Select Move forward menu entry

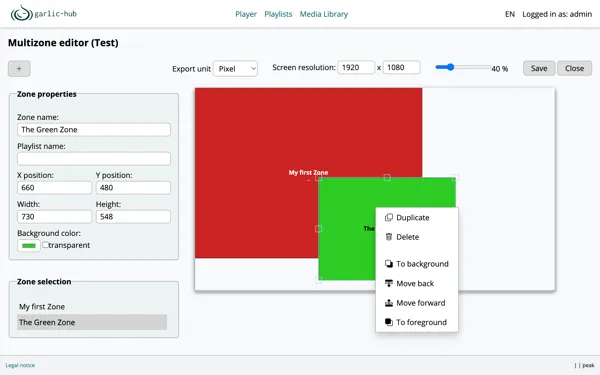tap(417, 303)
